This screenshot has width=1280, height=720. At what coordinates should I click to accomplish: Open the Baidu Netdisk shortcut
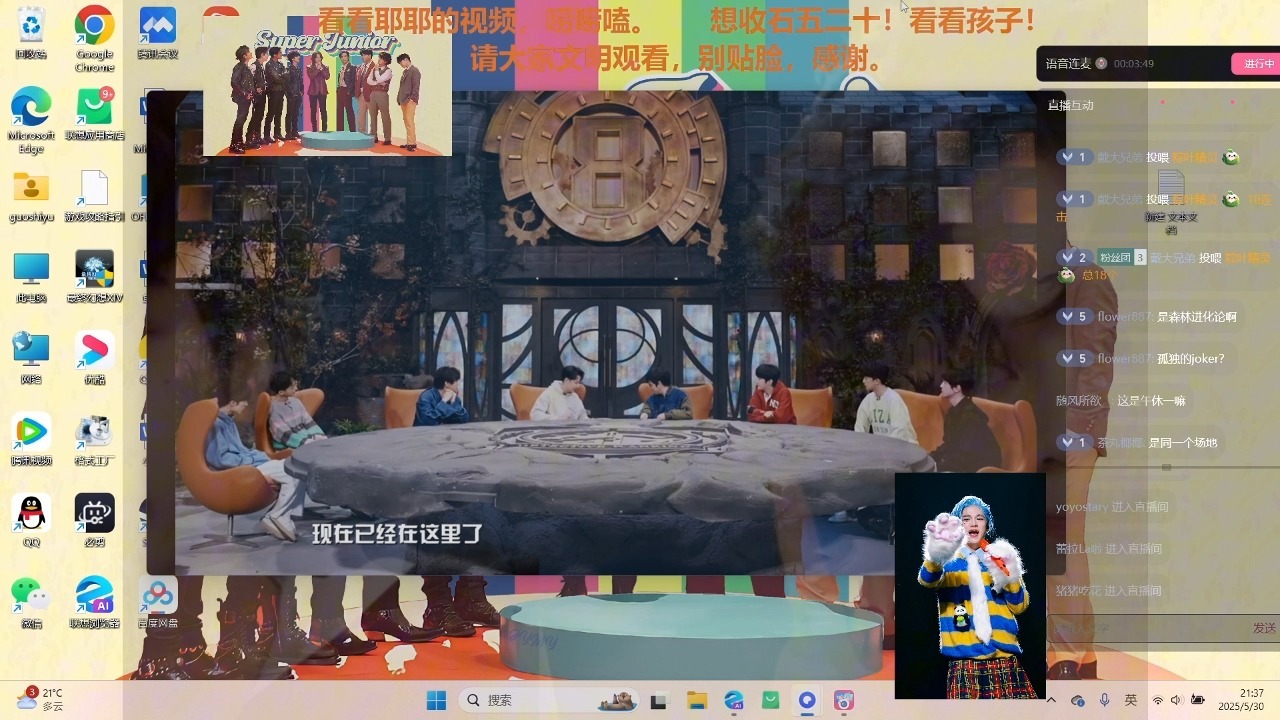157,602
